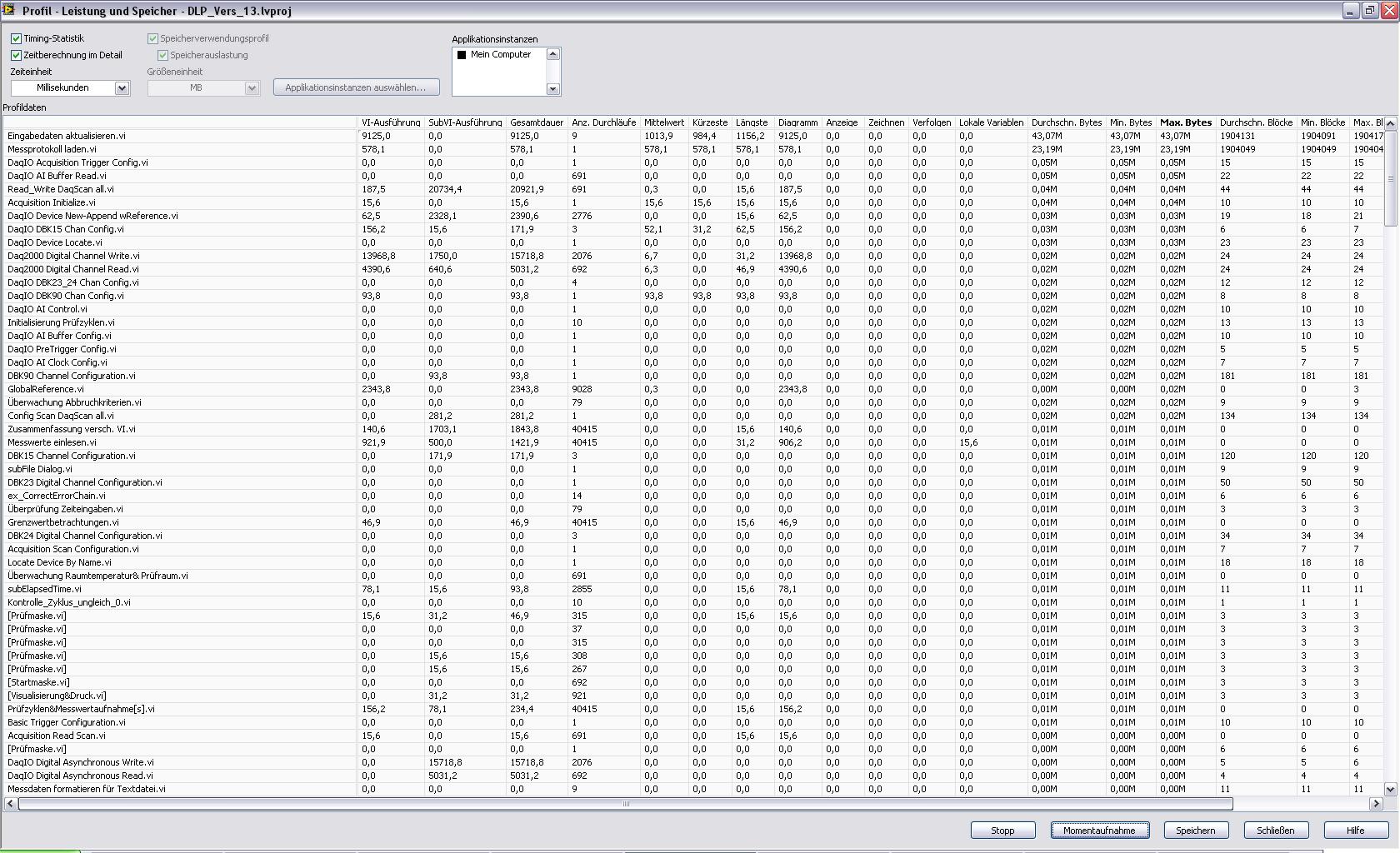1400x853 pixels.
Task: Sort by the Lokale Variablen column header
Action: (991, 122)
